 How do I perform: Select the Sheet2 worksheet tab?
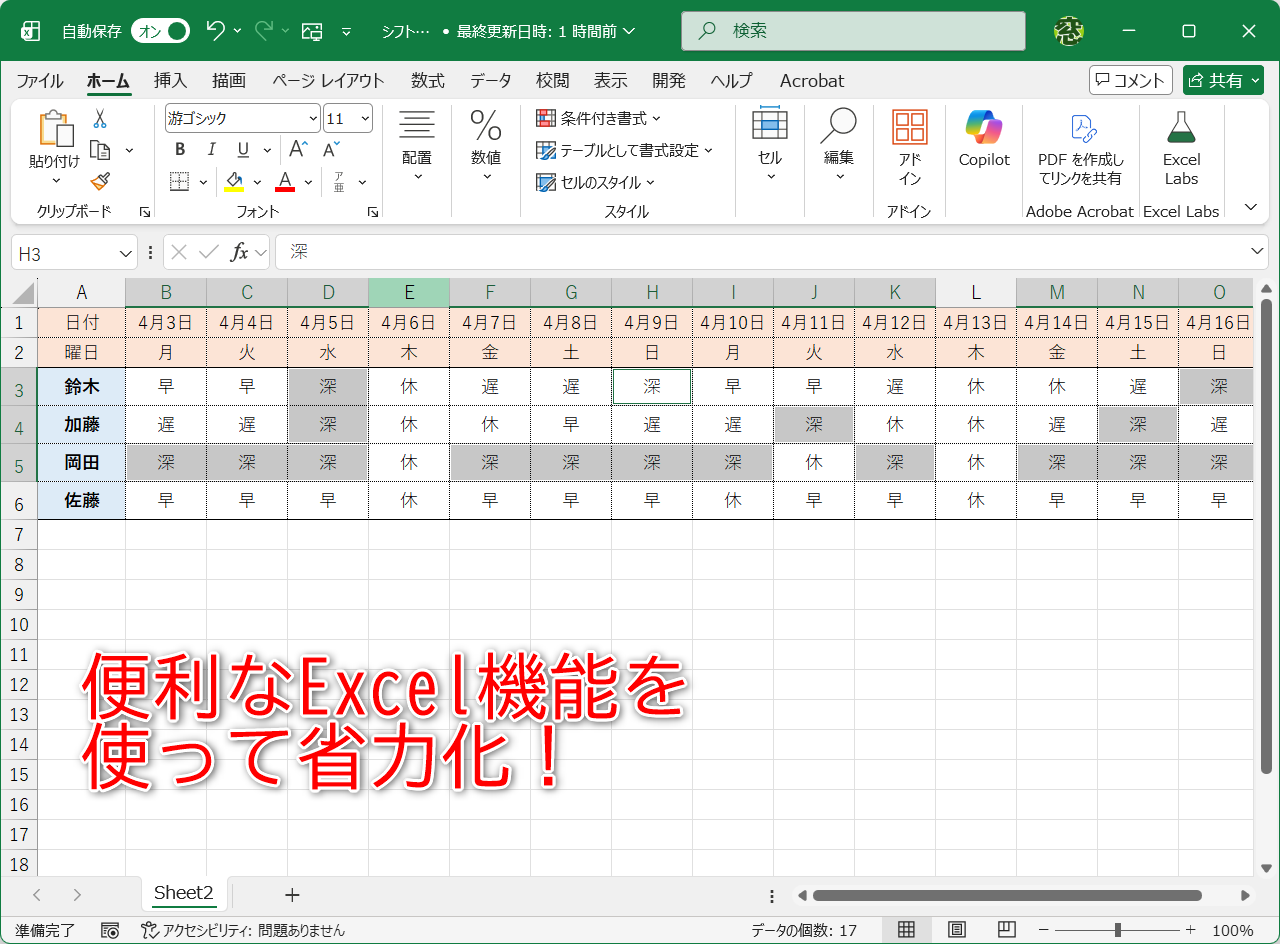pyautogui.click(x=184, y=893)
